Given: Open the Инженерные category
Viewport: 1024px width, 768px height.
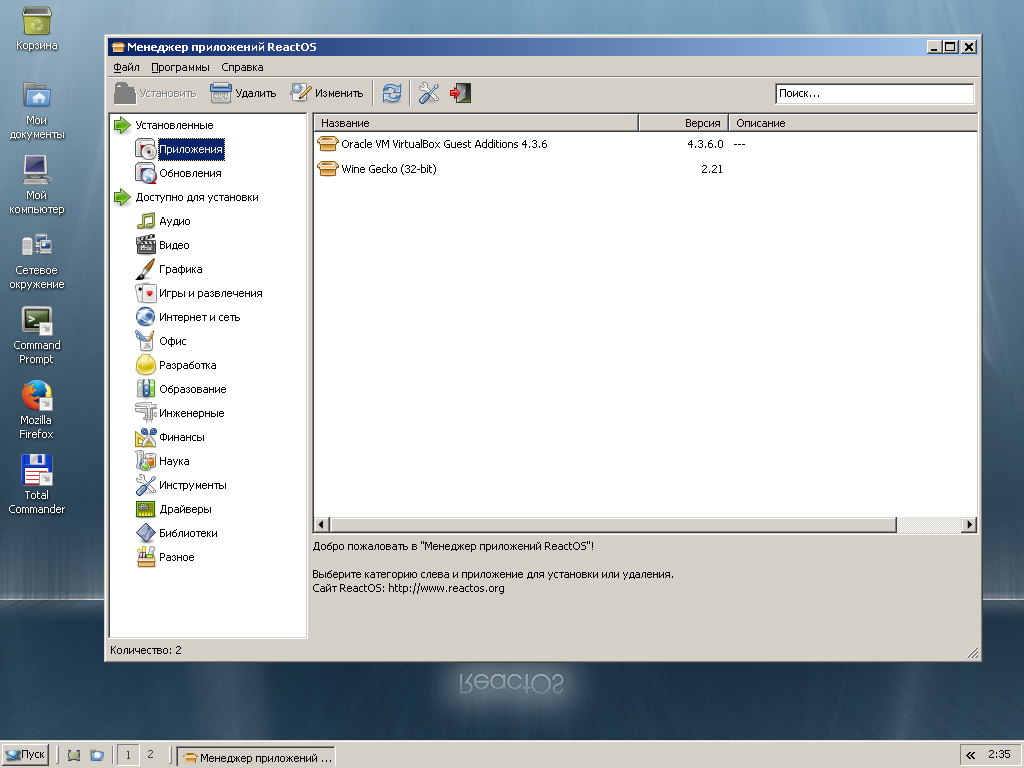Looking at the screenshot, I should coord(191,413).
